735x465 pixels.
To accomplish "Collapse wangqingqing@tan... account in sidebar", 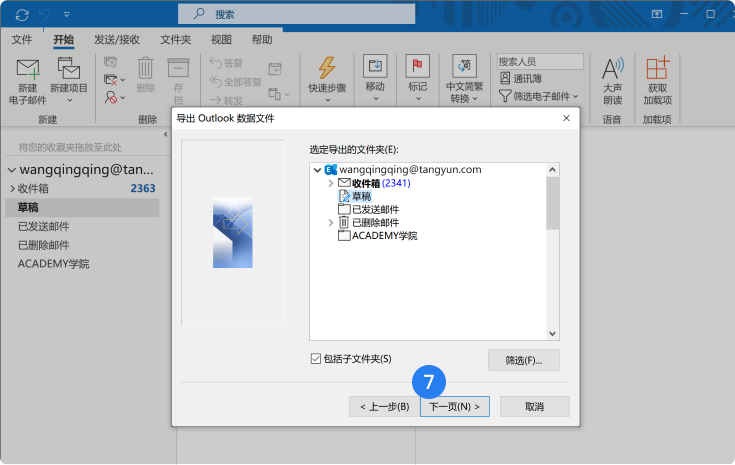I will click(12, 170).
